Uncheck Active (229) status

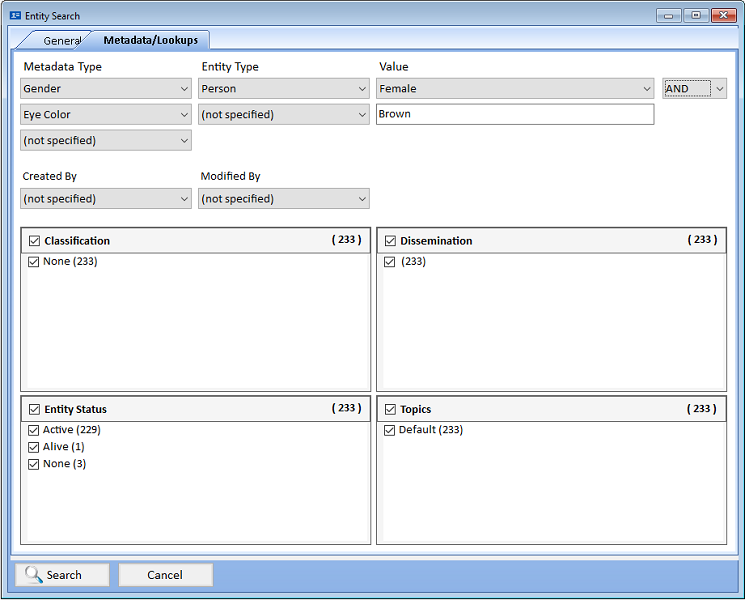[x=33, y=430]
